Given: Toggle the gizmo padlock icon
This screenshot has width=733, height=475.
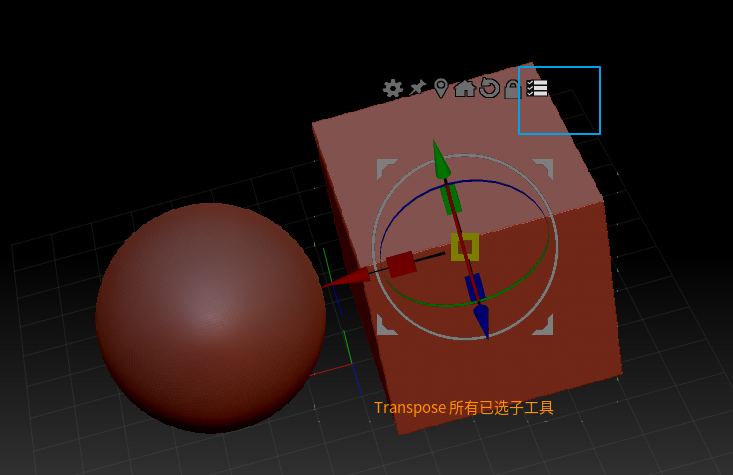Looking at the screenshot, I should coord(512,89).
